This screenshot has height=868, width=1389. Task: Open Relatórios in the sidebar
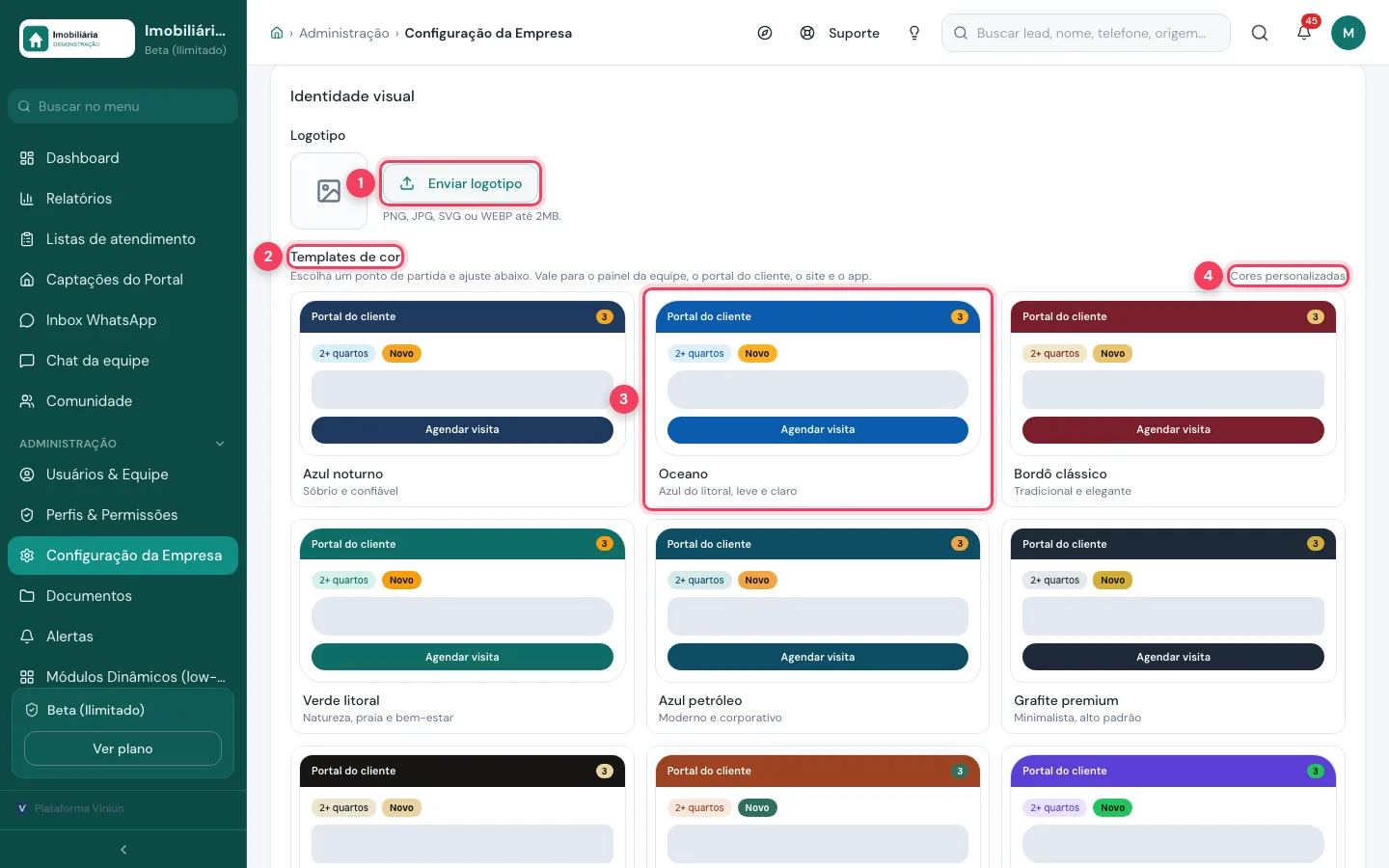coord(123,199)
